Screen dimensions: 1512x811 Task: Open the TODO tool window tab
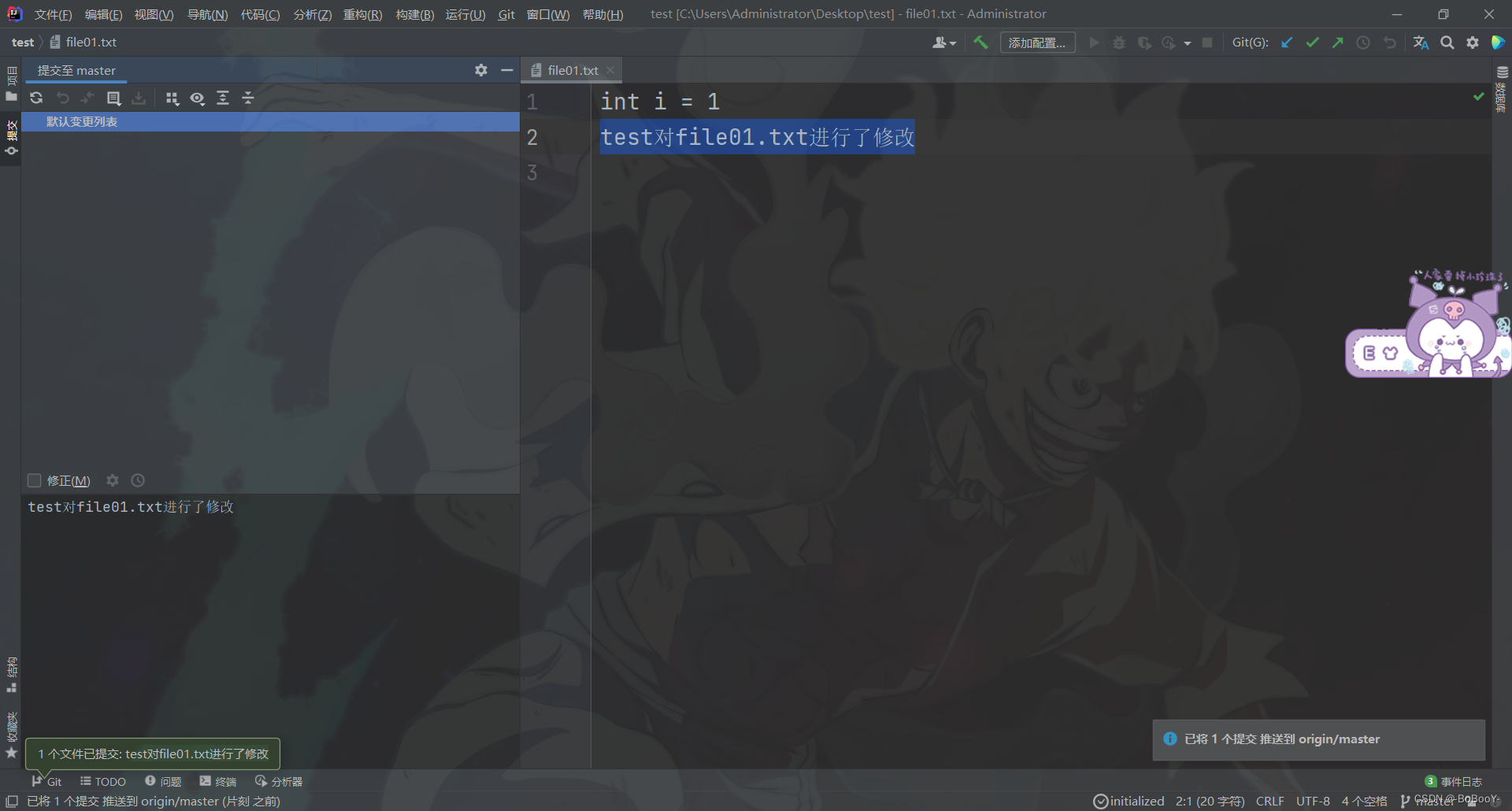(x=103, y=781)
